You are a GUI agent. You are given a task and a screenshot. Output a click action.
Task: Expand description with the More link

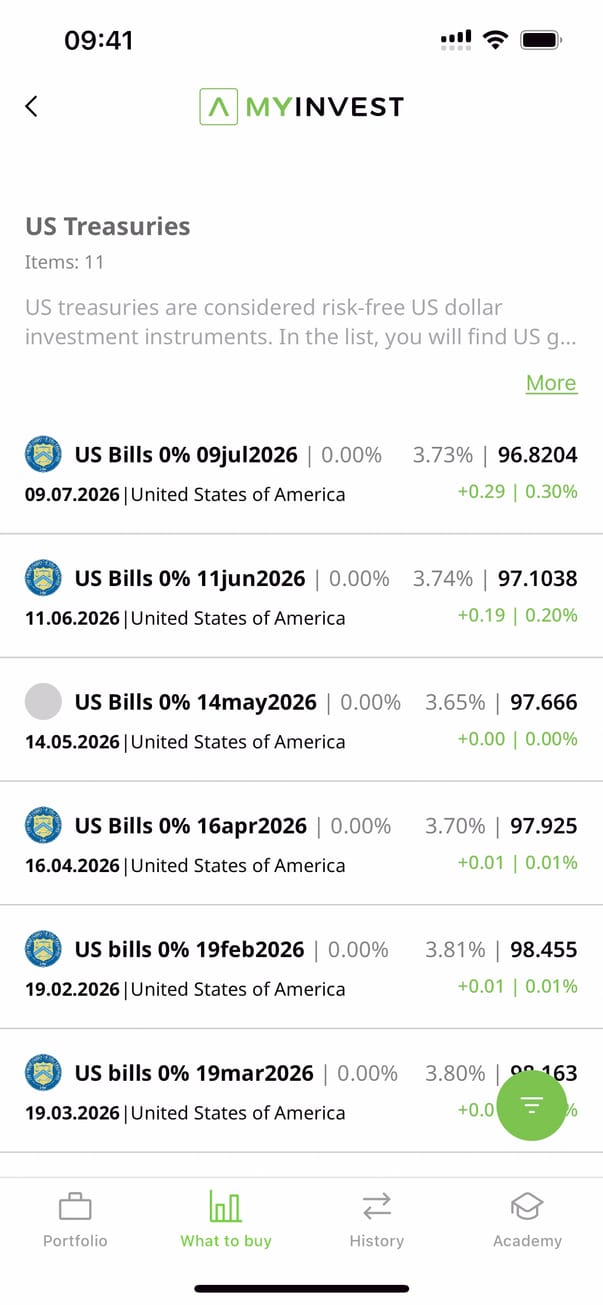[551, 383]
